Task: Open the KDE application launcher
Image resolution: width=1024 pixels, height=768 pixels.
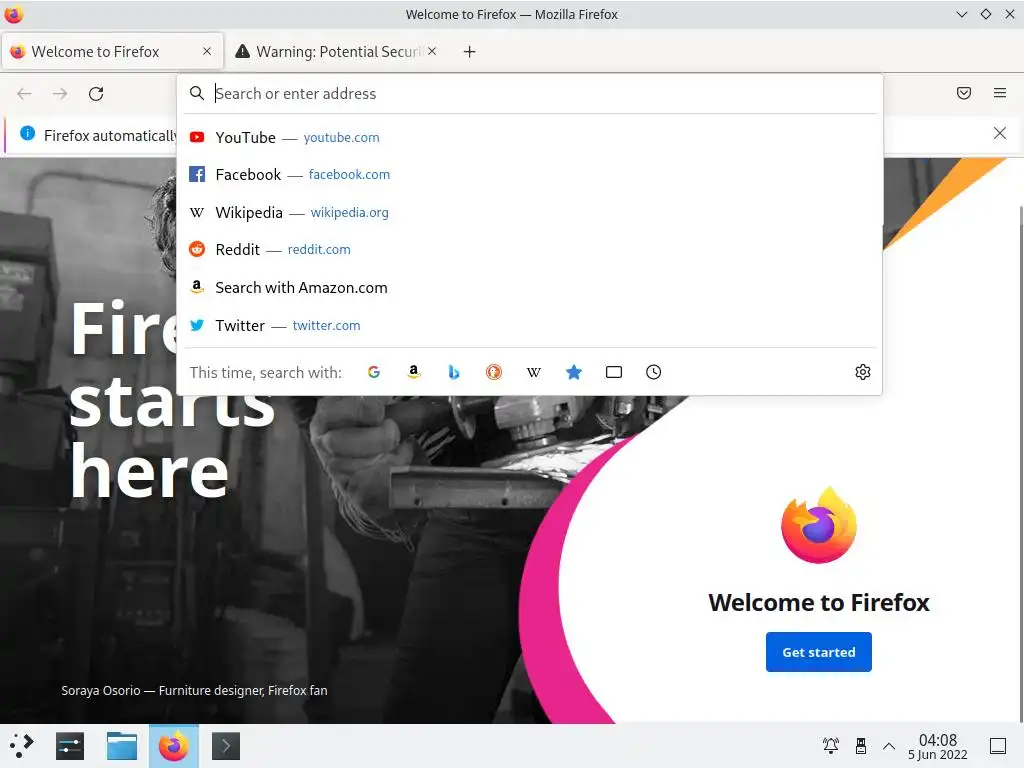Action: pyautogui.click(x=21, y=746)
